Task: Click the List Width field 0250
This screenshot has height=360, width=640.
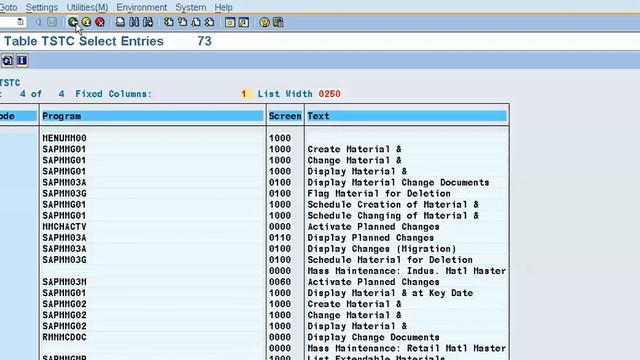Action: 329,94
